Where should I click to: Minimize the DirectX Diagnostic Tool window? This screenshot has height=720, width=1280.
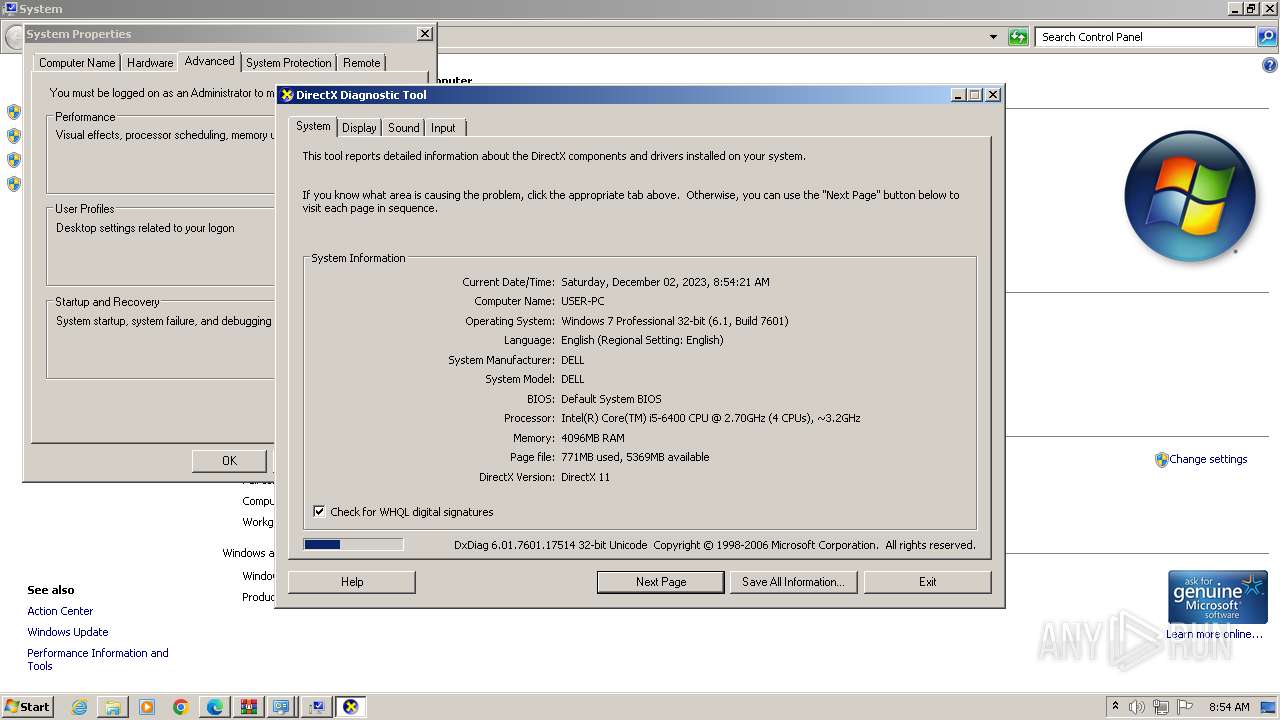coord(958,95)
